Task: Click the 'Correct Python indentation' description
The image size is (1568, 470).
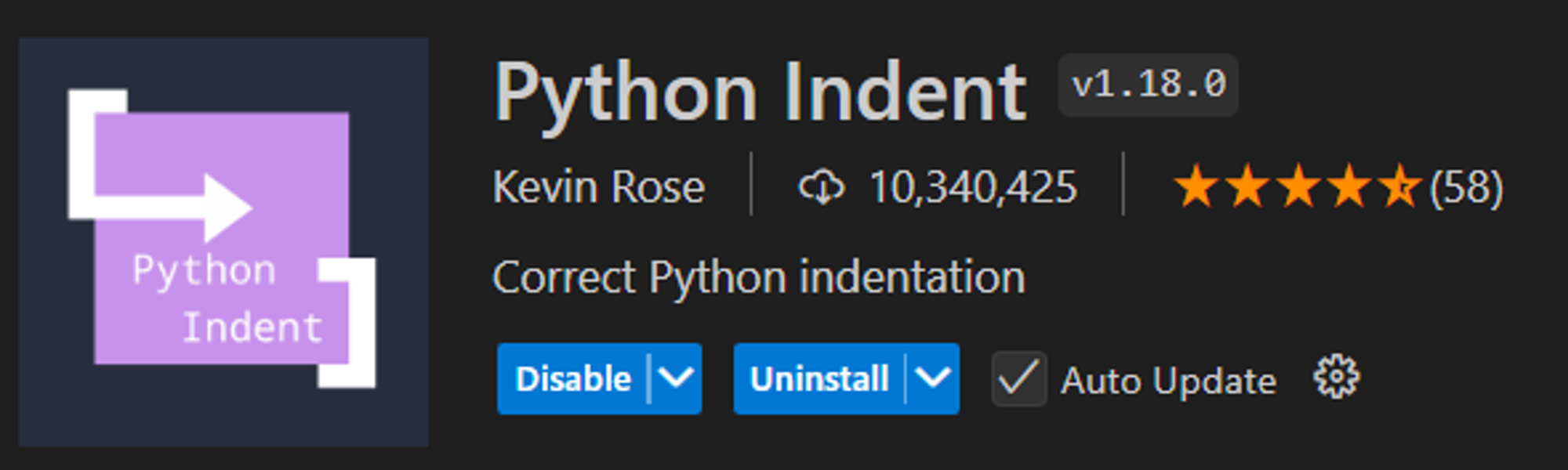Action: pos(758,278)
